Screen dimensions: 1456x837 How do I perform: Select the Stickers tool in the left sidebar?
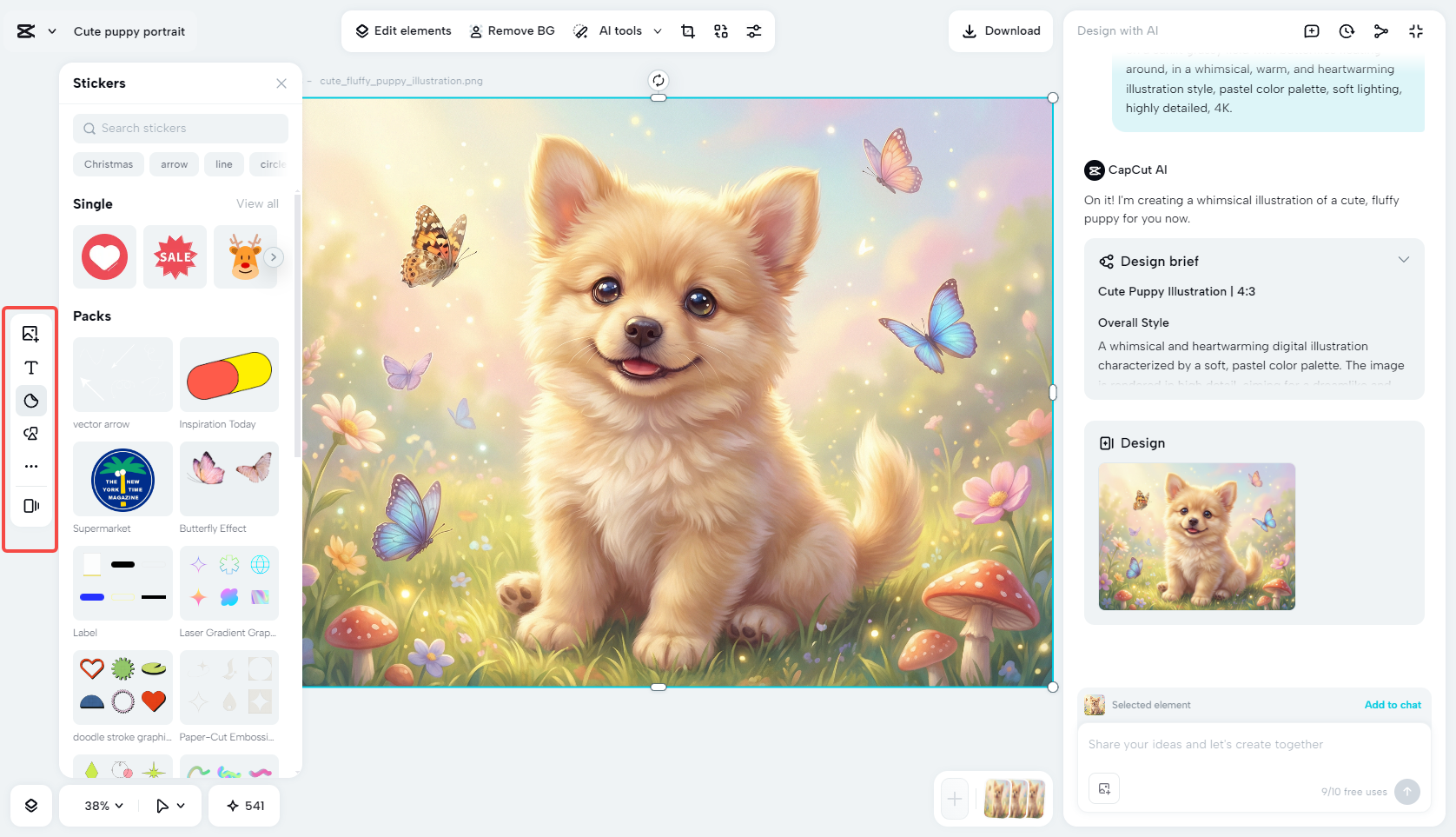click(31, 401)
